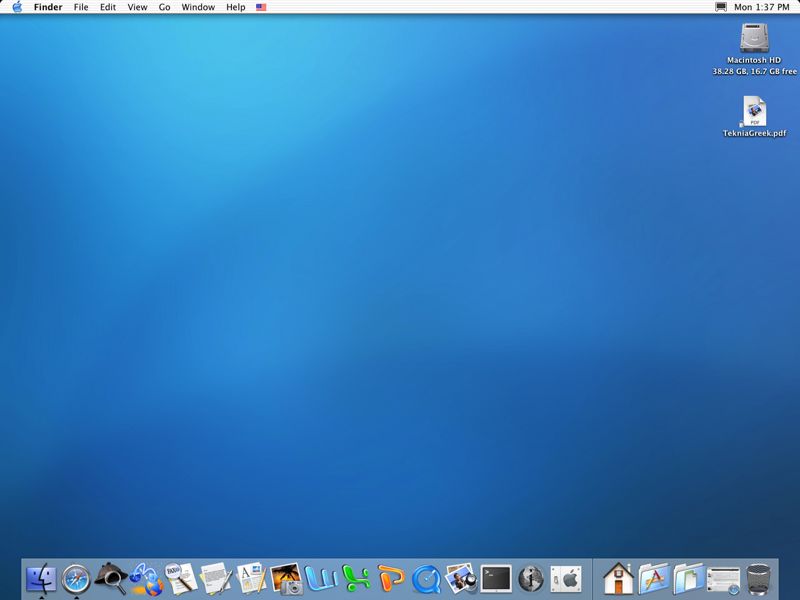The width and height of the screenshot is (800, 600).
Task: Open Microsoft Excel green X icon
Action: [x=357, y=577]
